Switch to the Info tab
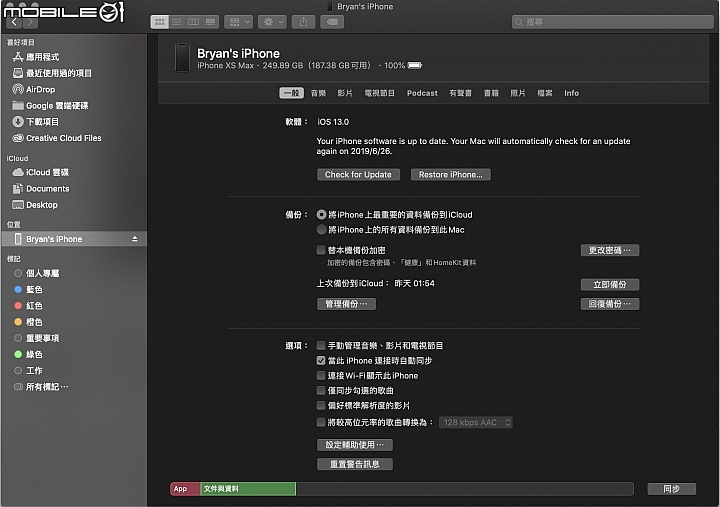Viewport: 720px width, 507px height. point(571,93)
